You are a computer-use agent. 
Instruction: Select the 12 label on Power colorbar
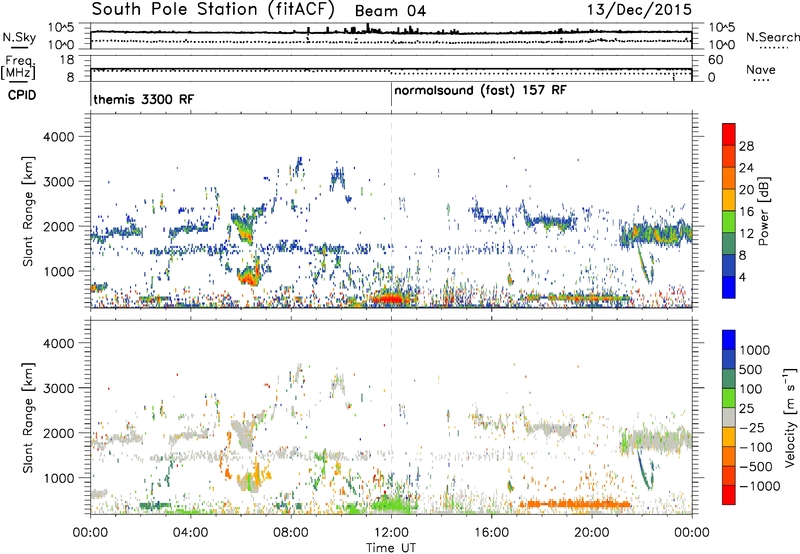point(746,234)
